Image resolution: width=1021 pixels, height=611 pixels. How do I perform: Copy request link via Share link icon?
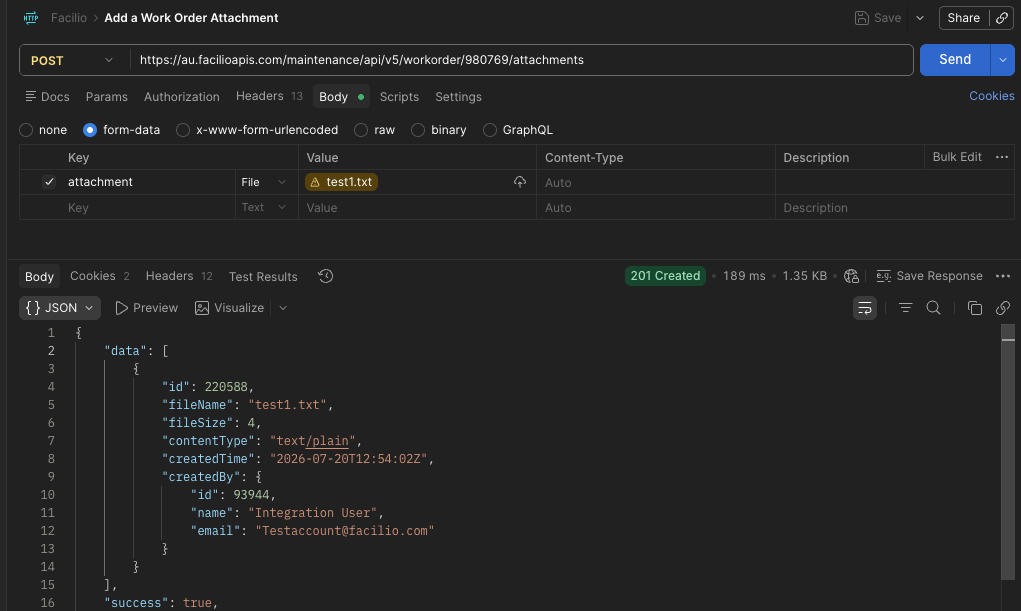[1002, 18]
